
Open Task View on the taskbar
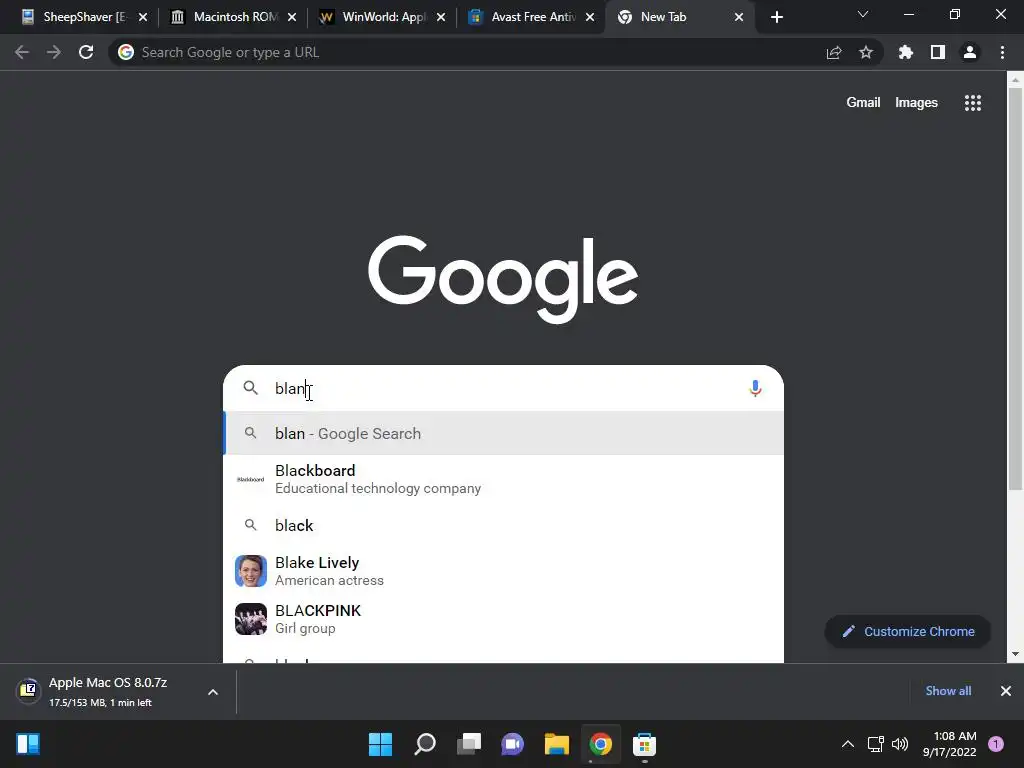tap(469, 744)
